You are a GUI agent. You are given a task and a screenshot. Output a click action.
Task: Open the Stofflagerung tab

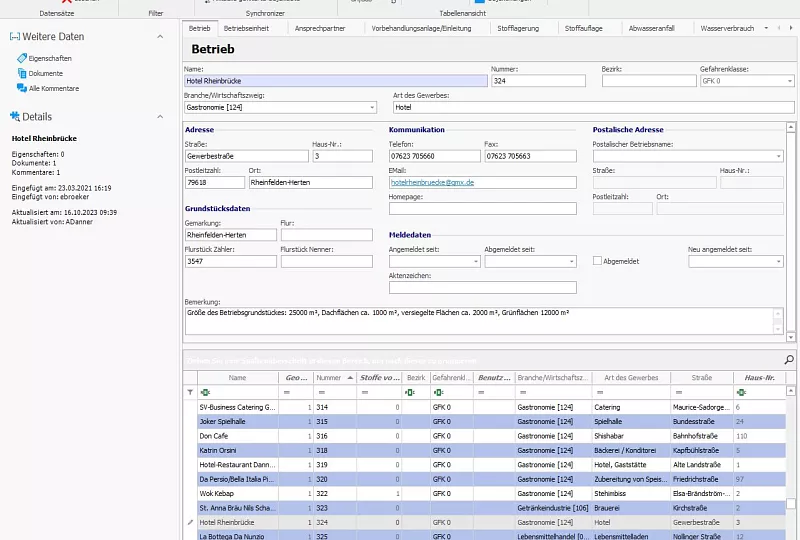pyautogui.click(x=518, y=28)
